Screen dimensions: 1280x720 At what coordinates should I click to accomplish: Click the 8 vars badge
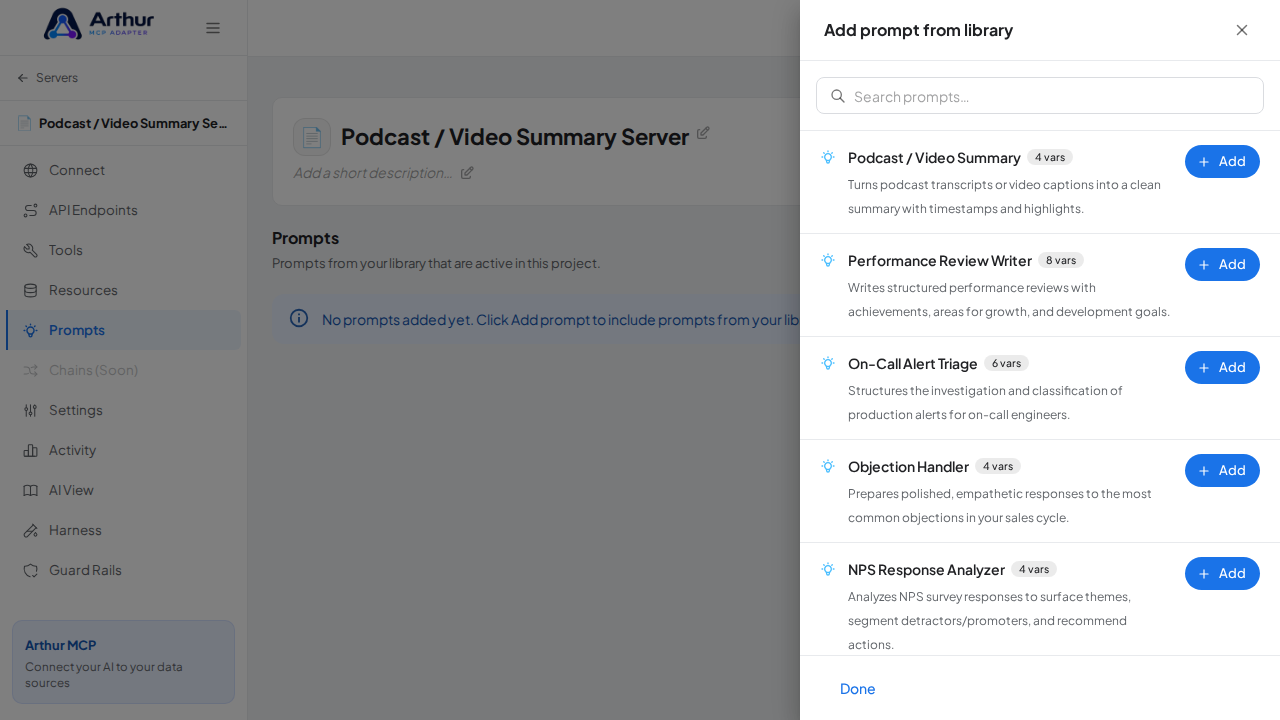(1061, 260)
